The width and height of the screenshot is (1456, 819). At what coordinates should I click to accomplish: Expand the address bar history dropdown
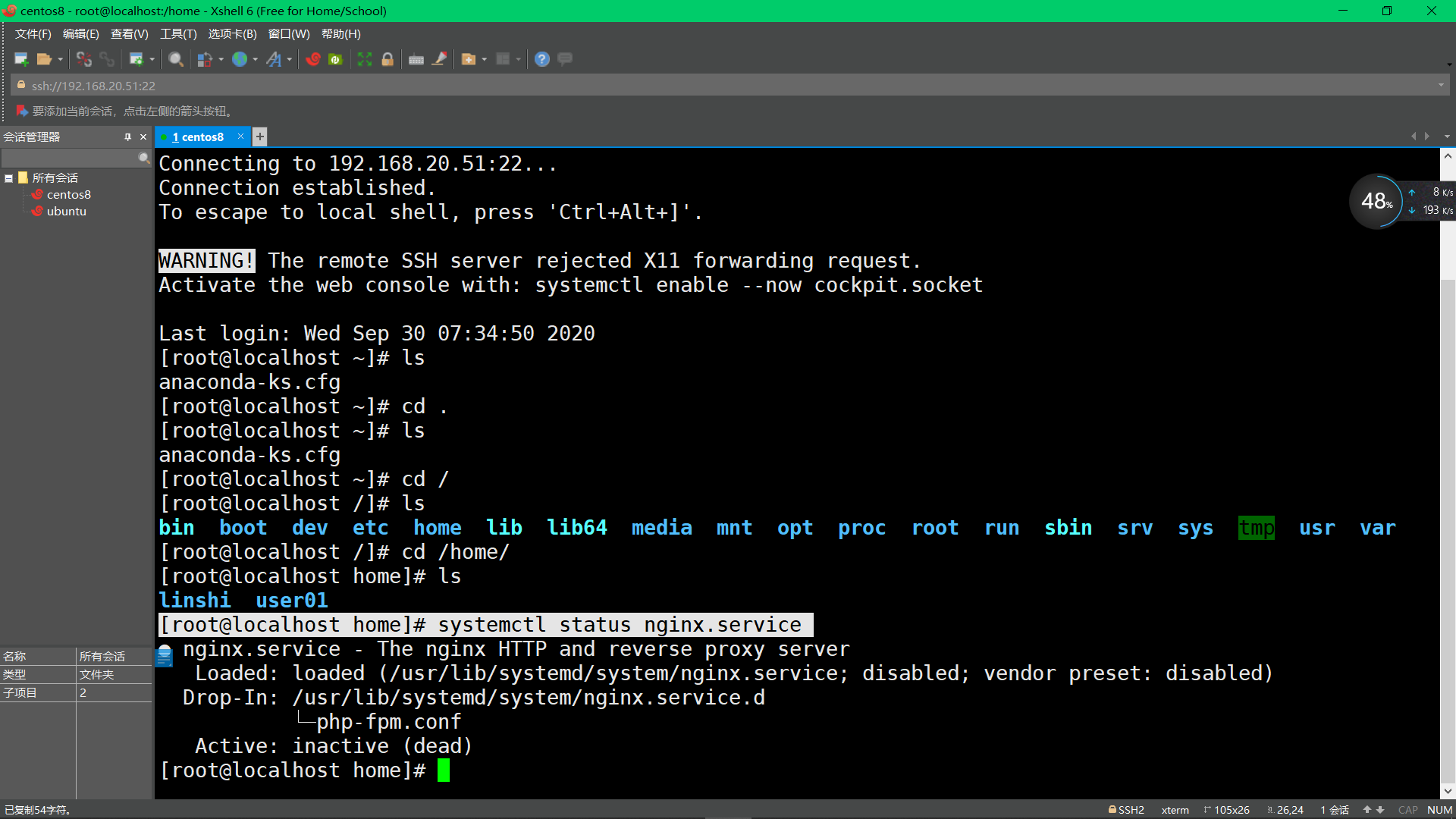click(x=1441, y=86)
